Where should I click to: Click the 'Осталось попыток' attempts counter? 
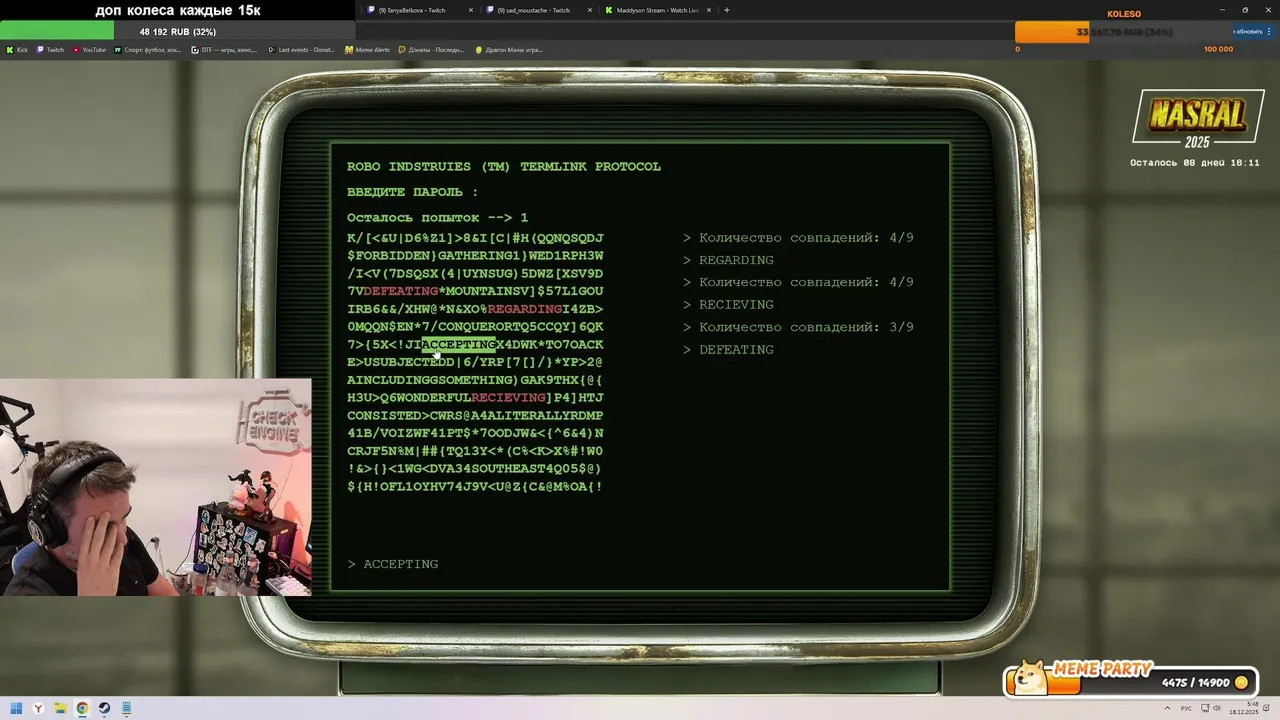[x=437, y=217]
